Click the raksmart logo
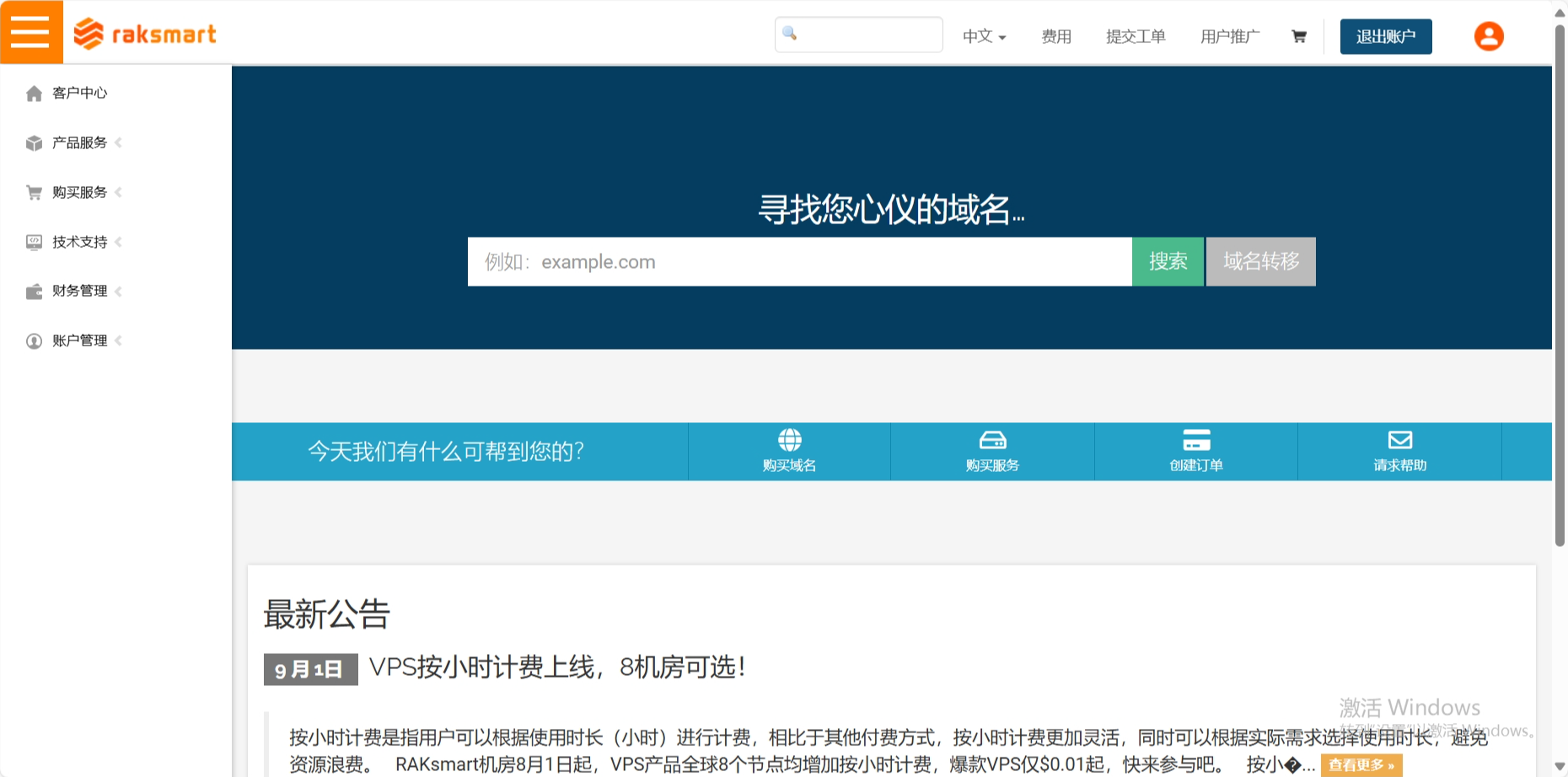The image size is (1568, 777). tap(145, 34)
